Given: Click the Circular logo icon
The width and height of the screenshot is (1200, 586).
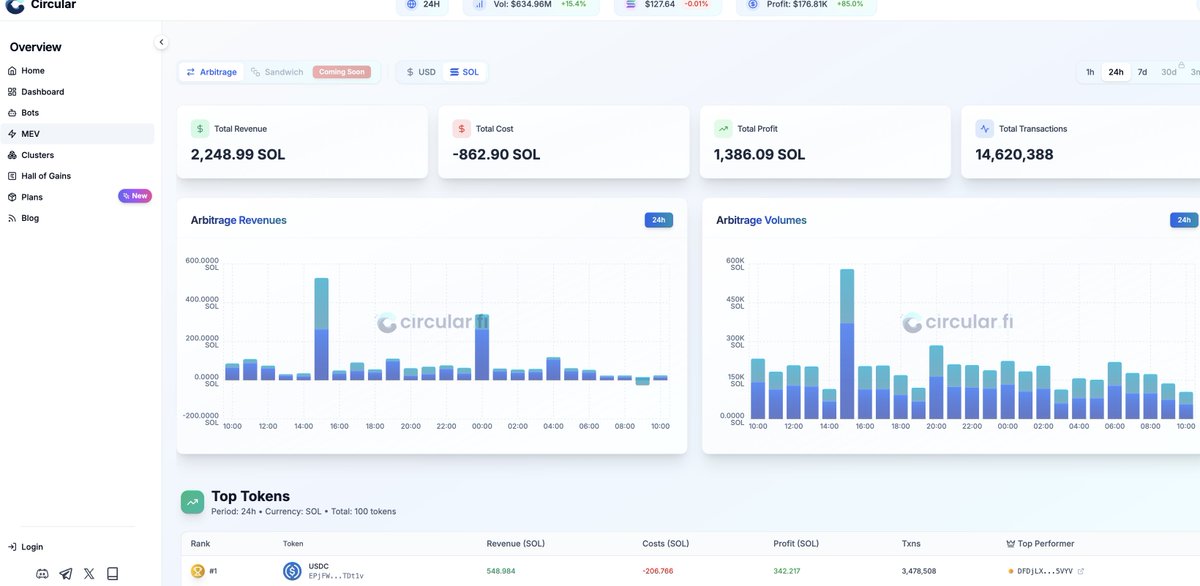Looking at the screenshot, I should click(x=15, y=6).
